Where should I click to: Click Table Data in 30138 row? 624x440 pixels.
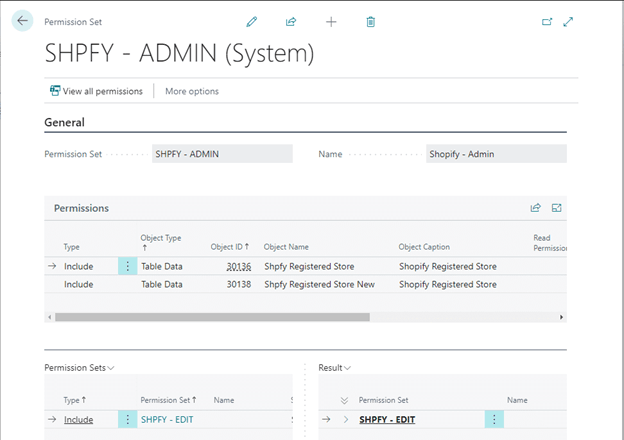click(162, 284)
